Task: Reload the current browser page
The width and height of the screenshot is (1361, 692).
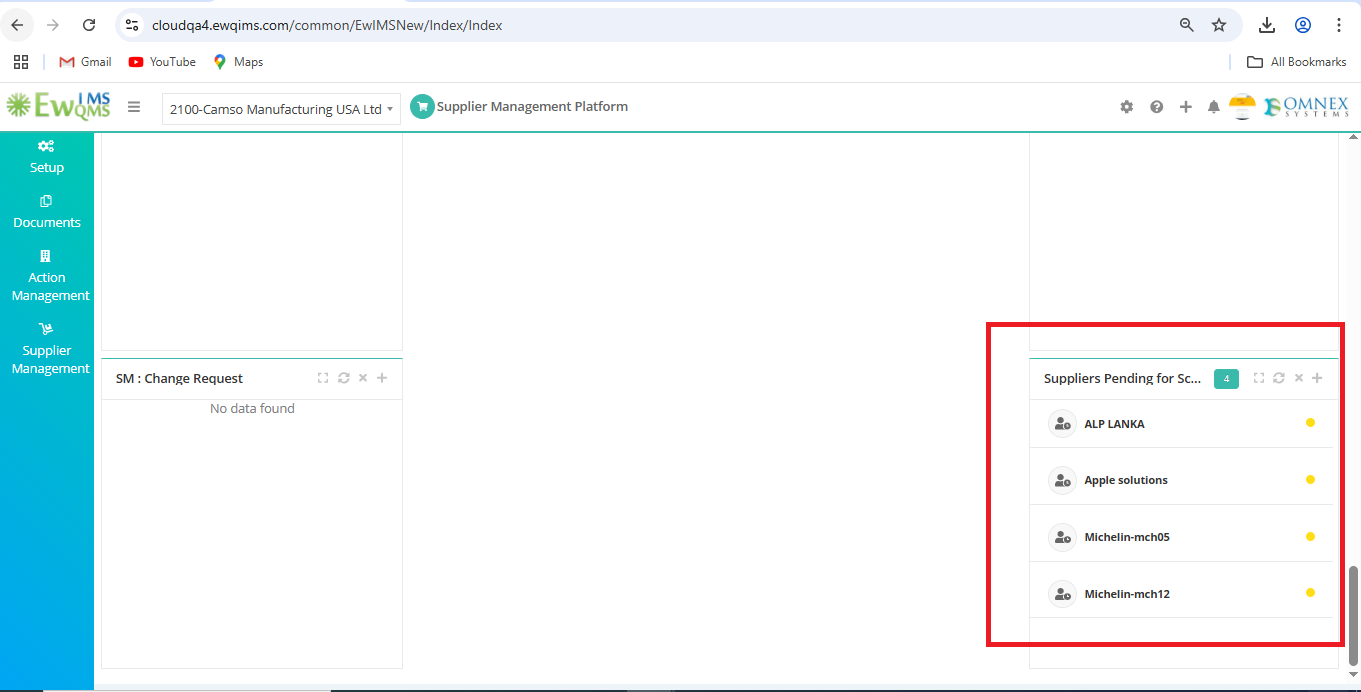Action: [x=89, y=25]
